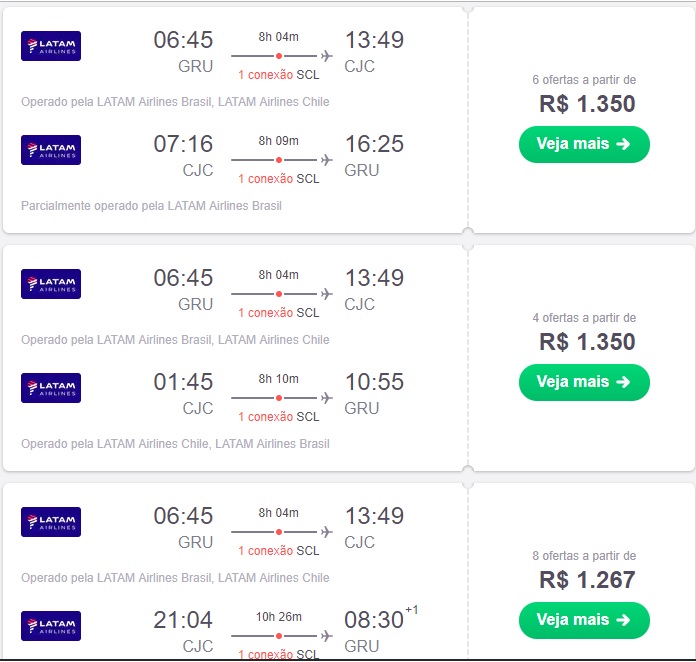Click "1 conexão" under the 8h 10m duration

265,417
